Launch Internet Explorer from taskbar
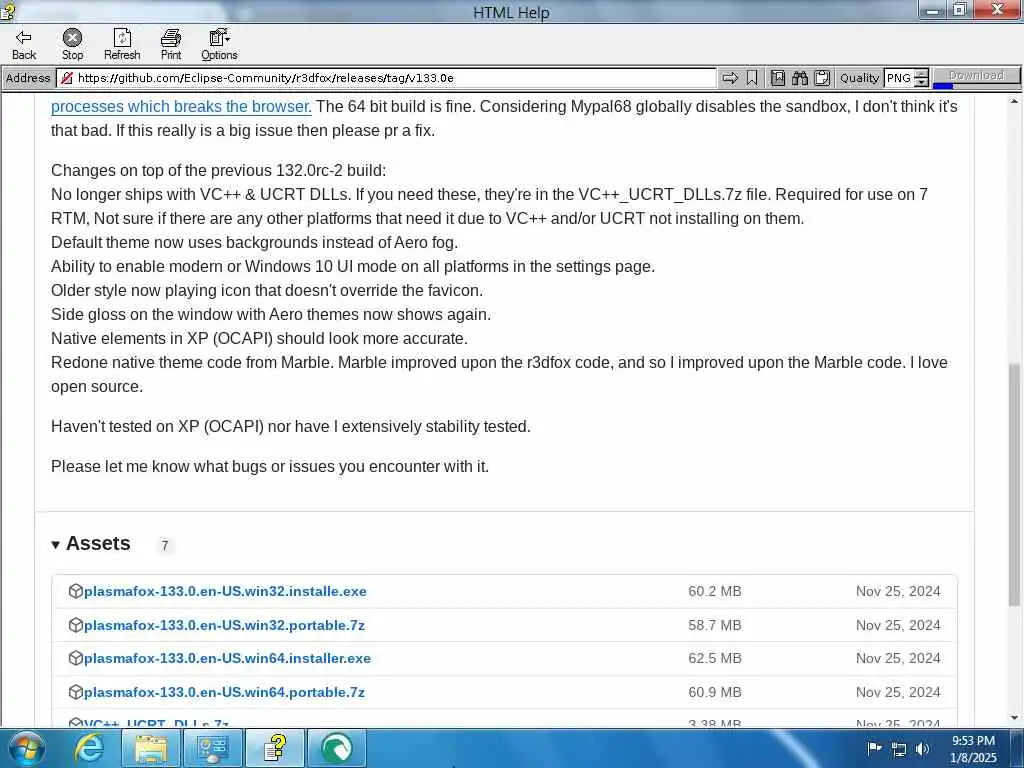Screen dimensions: 1024x768 point(89,748)
